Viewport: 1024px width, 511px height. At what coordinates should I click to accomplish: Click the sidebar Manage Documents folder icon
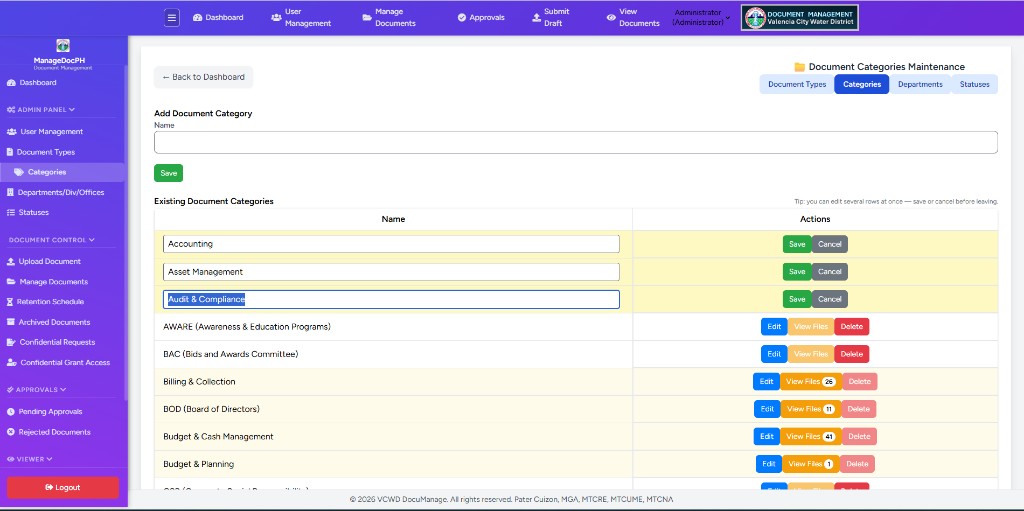(x=11, y=282)
